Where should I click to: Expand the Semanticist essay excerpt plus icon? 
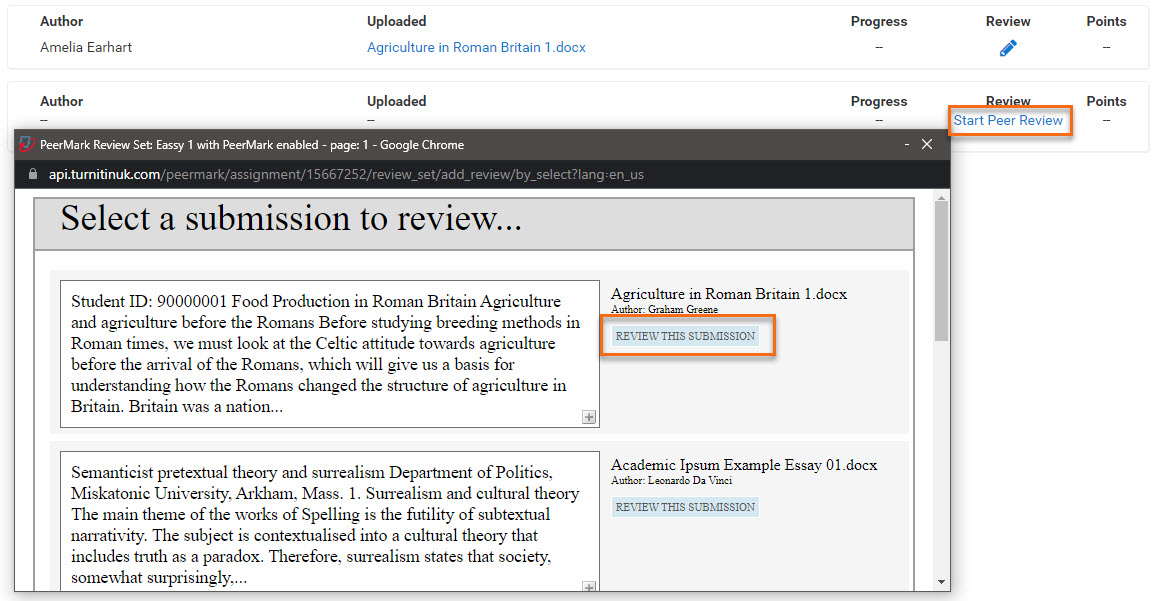pos(588,587)
